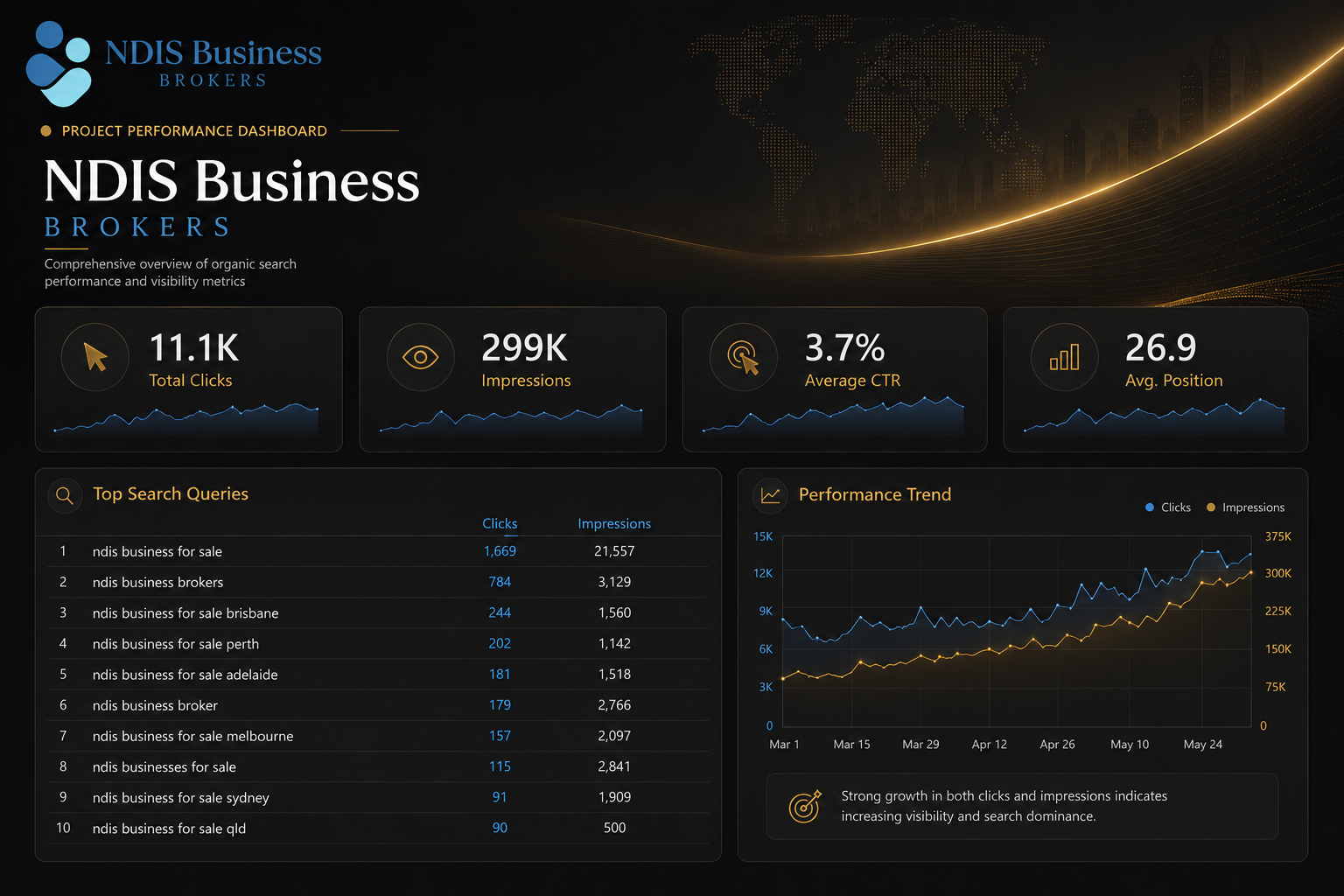This screenshot has height=896, width=1344.
Task: Select query 'ndis business for sale melbourne'
Action: point(193,736)
